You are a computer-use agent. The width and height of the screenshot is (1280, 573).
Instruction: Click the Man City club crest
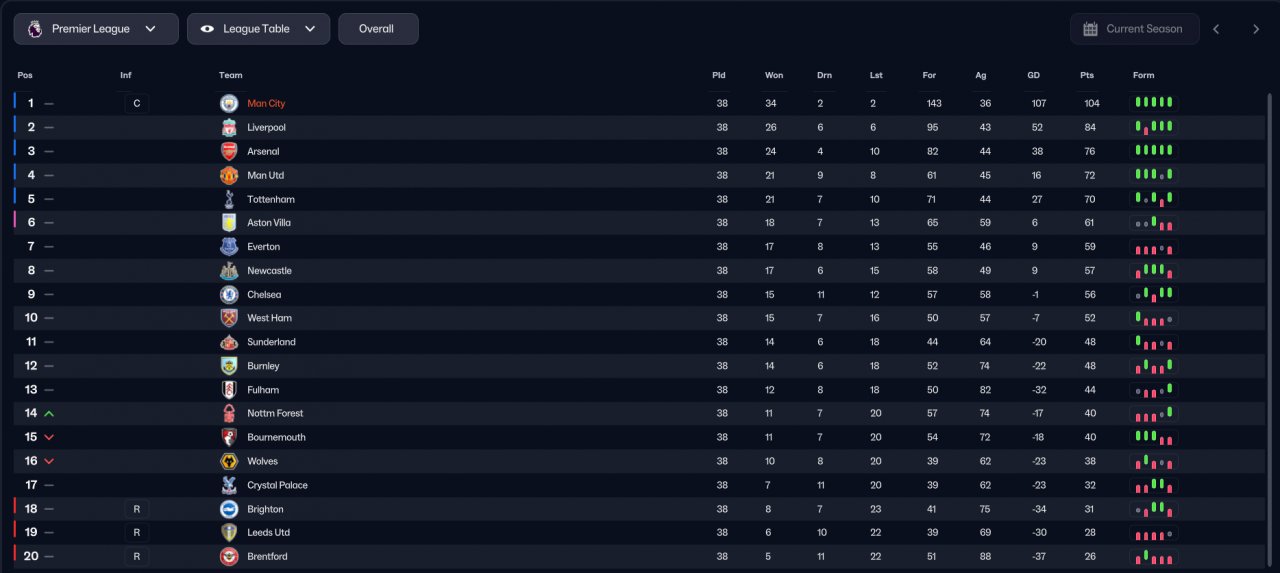(229, 103)
